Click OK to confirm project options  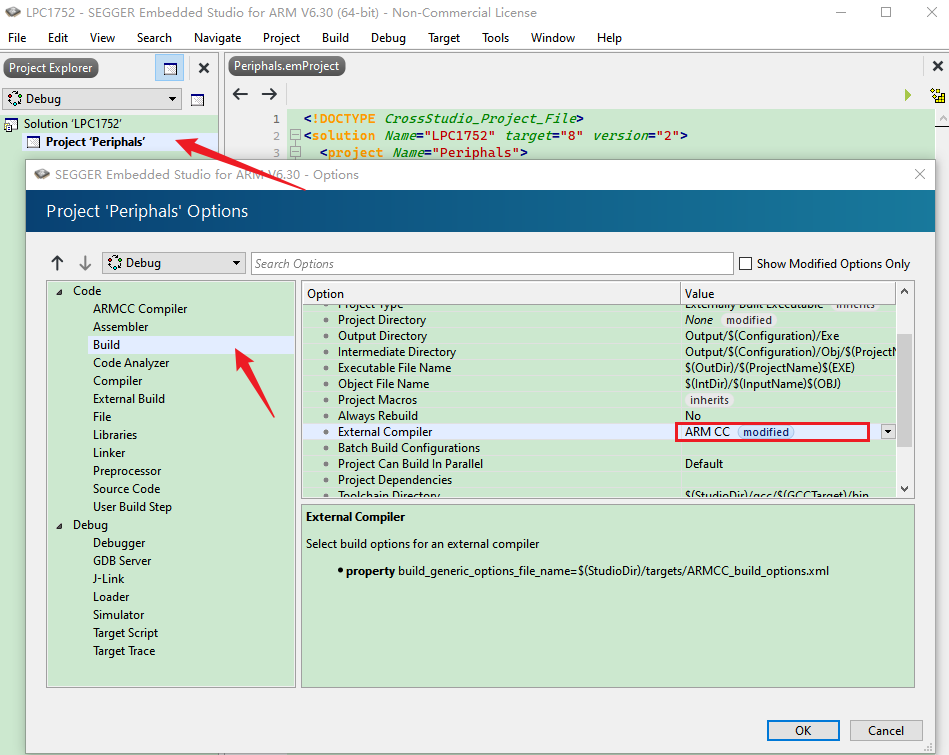coord(803,731)
